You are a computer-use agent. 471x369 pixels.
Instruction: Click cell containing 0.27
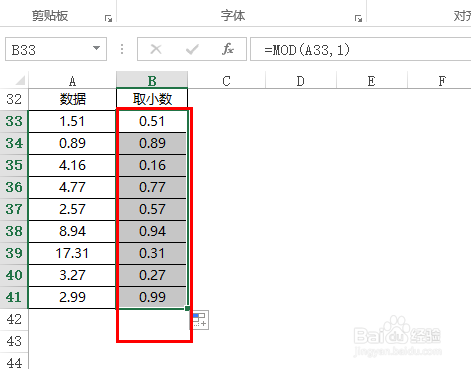tap(152, 275)
